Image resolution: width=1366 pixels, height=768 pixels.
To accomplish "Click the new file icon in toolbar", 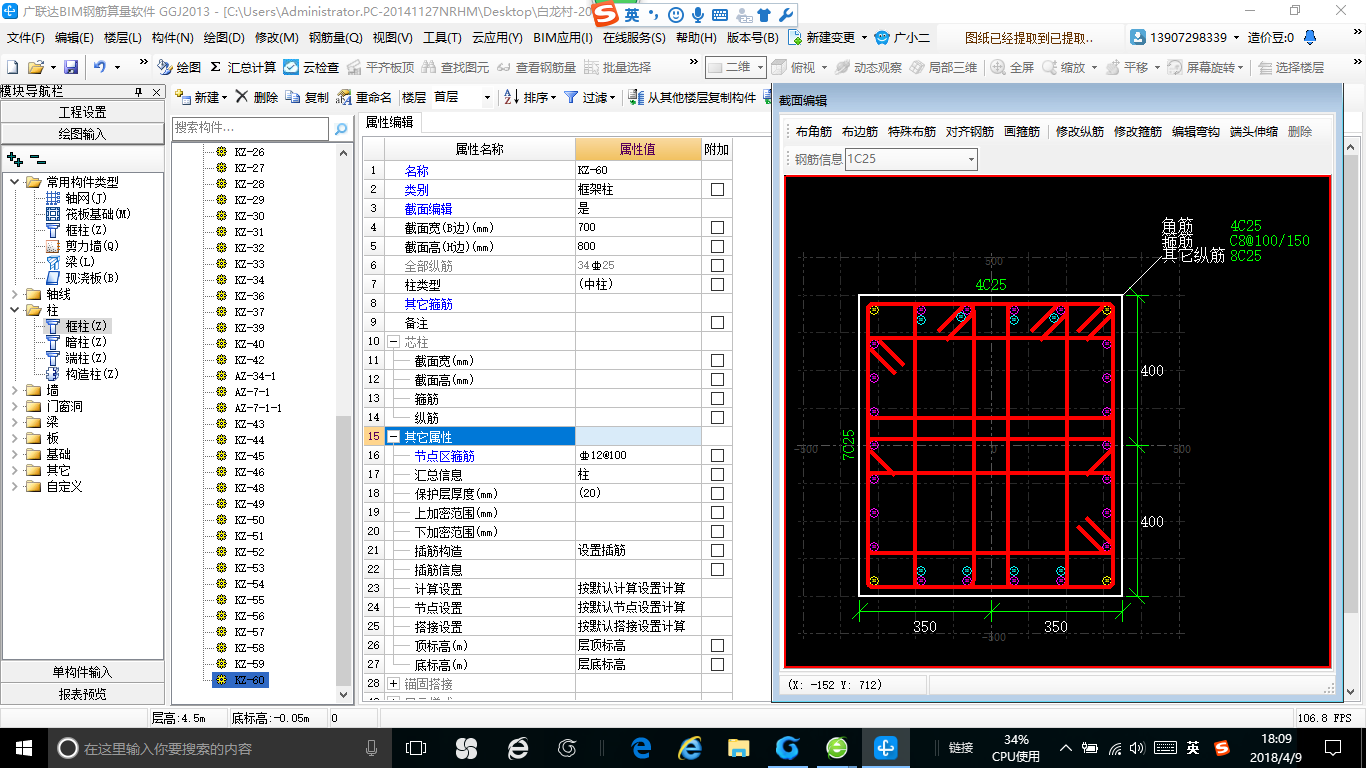I will coord(13,67).
